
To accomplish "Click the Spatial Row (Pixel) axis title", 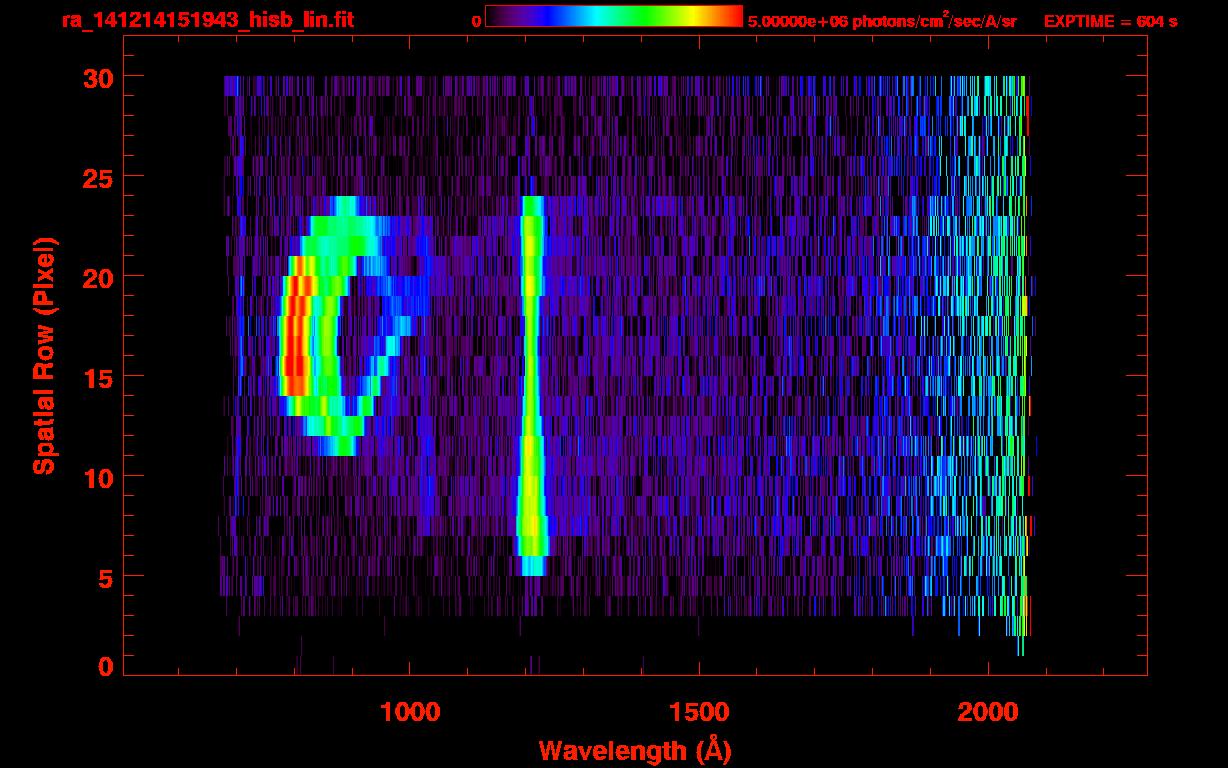I will 44,355.
